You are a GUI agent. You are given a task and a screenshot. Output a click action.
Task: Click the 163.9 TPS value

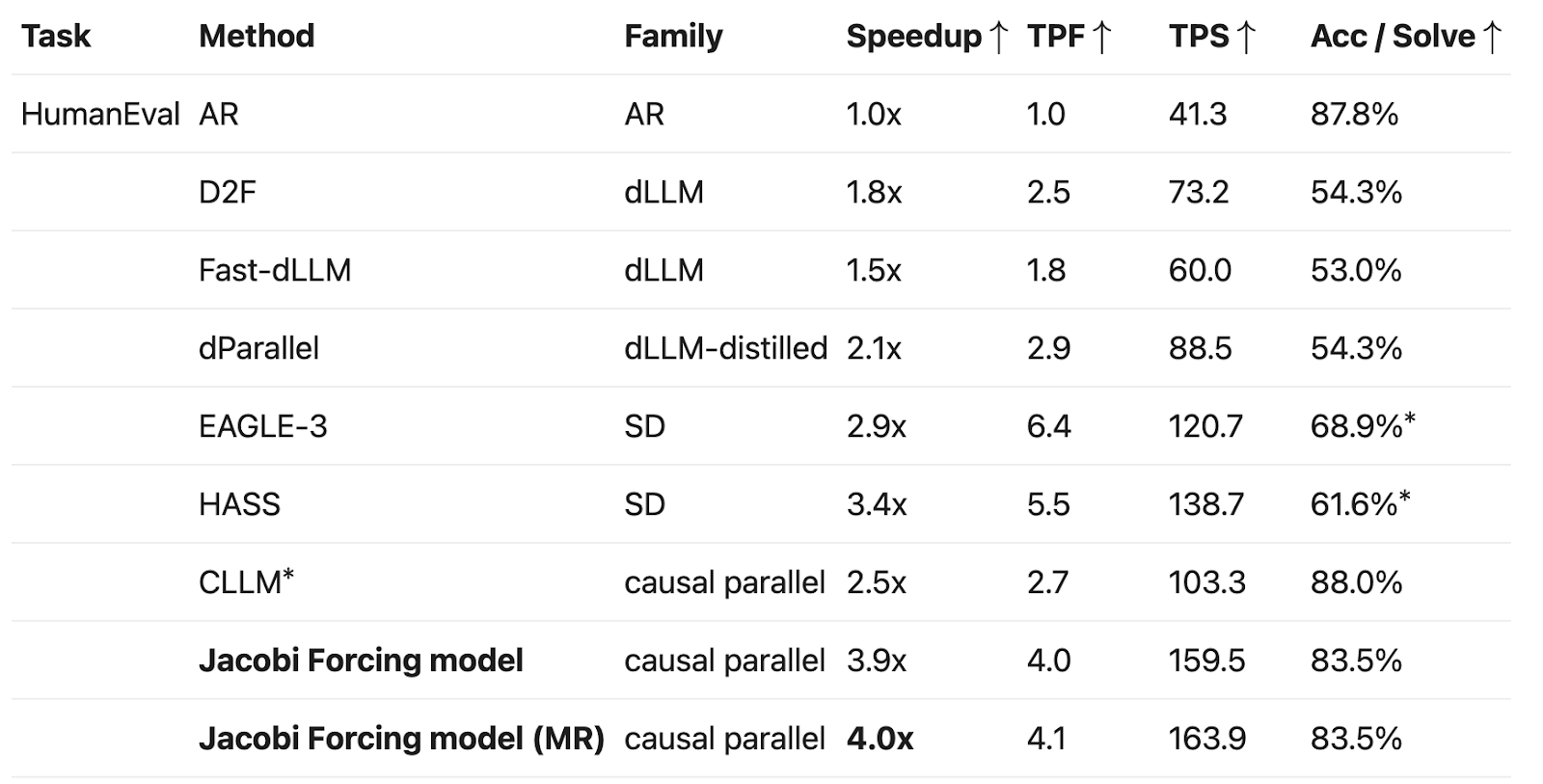(1206, 739)
